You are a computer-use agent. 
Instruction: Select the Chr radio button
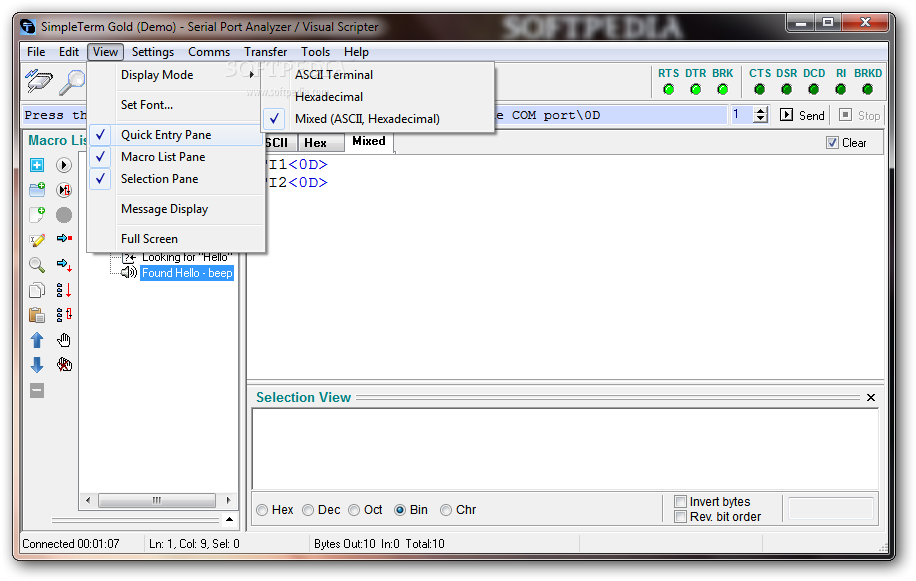(x=446, y=510)
